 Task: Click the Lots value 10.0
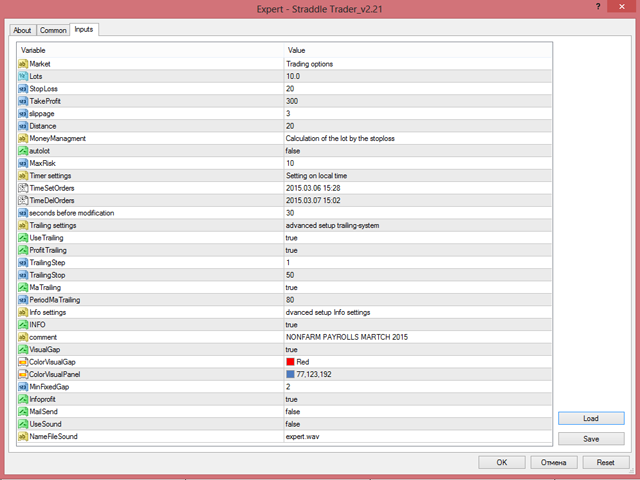(293, 76)
